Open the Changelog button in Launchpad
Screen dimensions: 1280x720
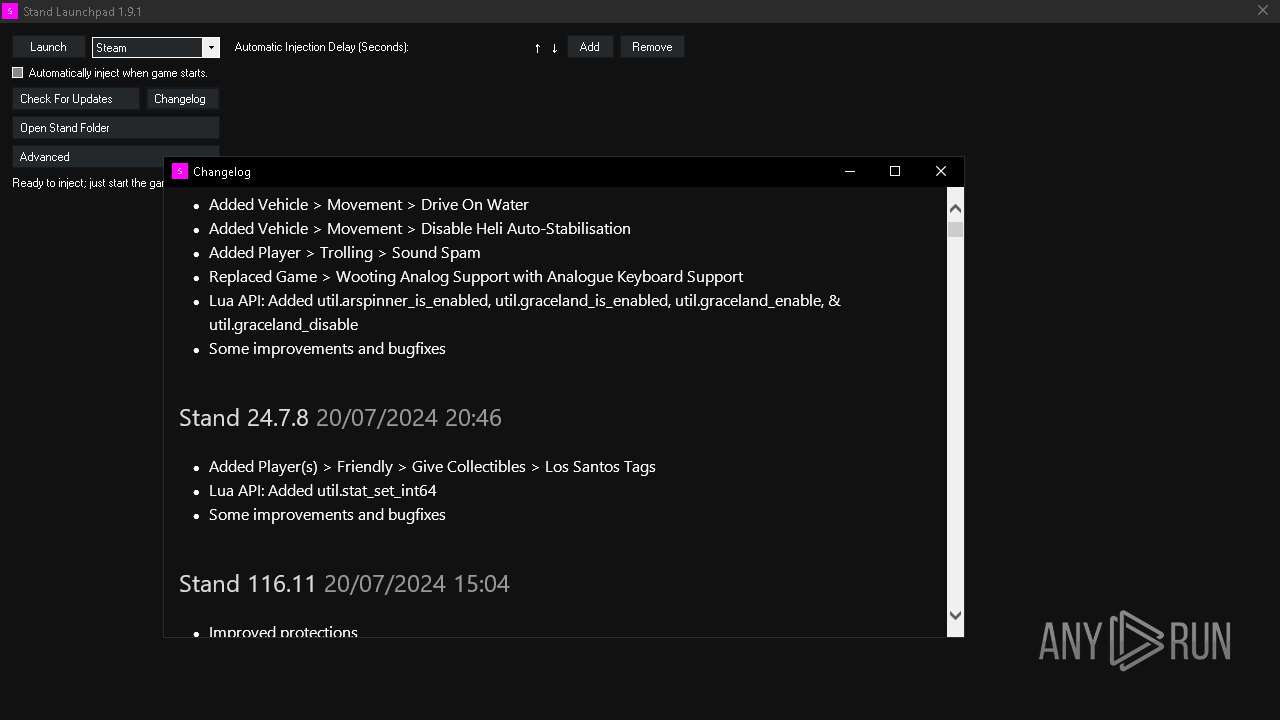[x=182, y=99]
